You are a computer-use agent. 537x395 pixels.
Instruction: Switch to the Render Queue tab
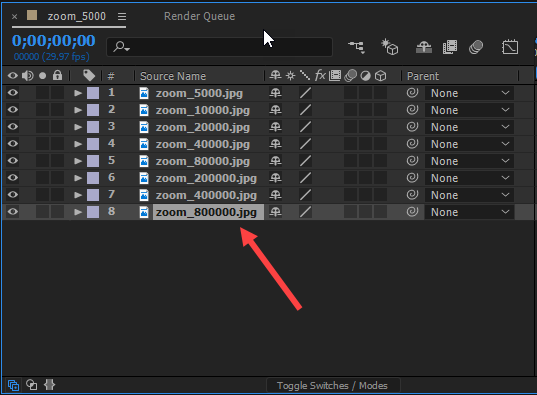[199, 16]
